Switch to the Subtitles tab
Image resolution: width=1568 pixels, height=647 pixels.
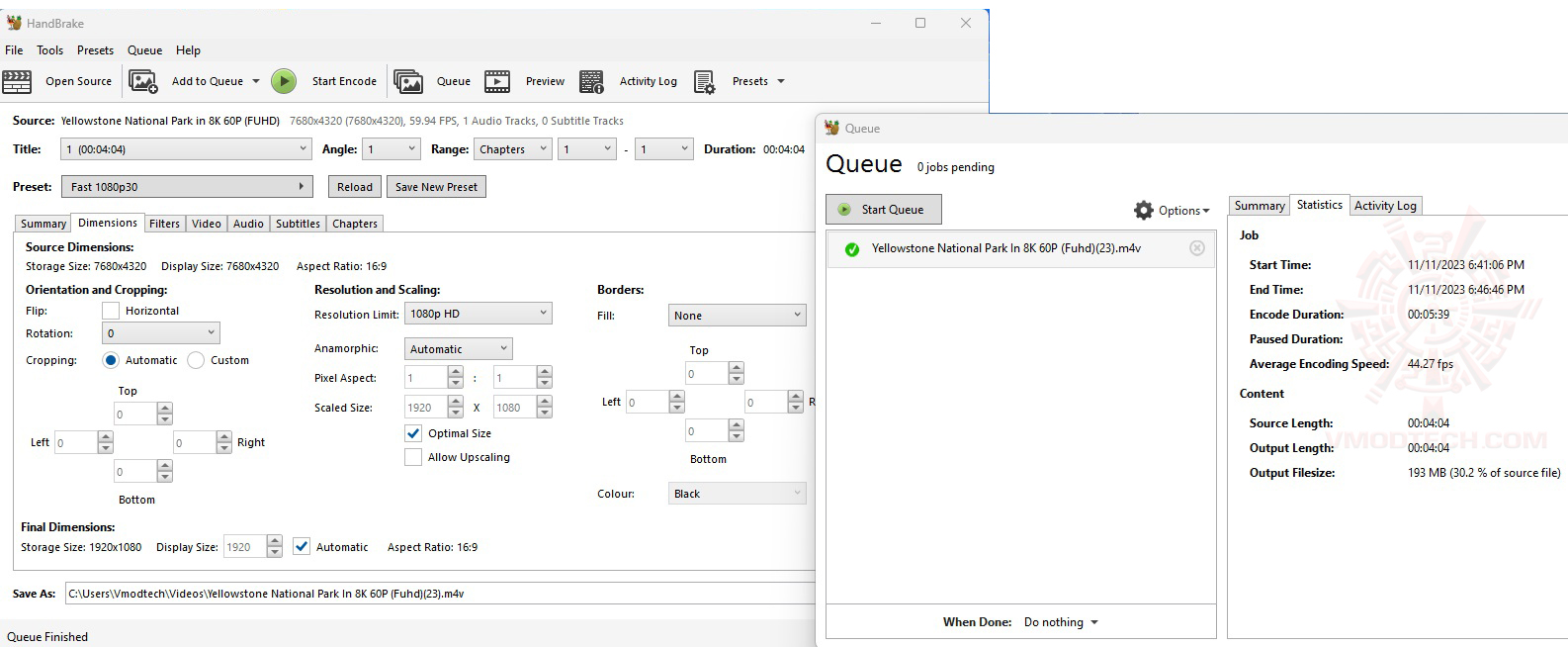click(x=298, y=224)
